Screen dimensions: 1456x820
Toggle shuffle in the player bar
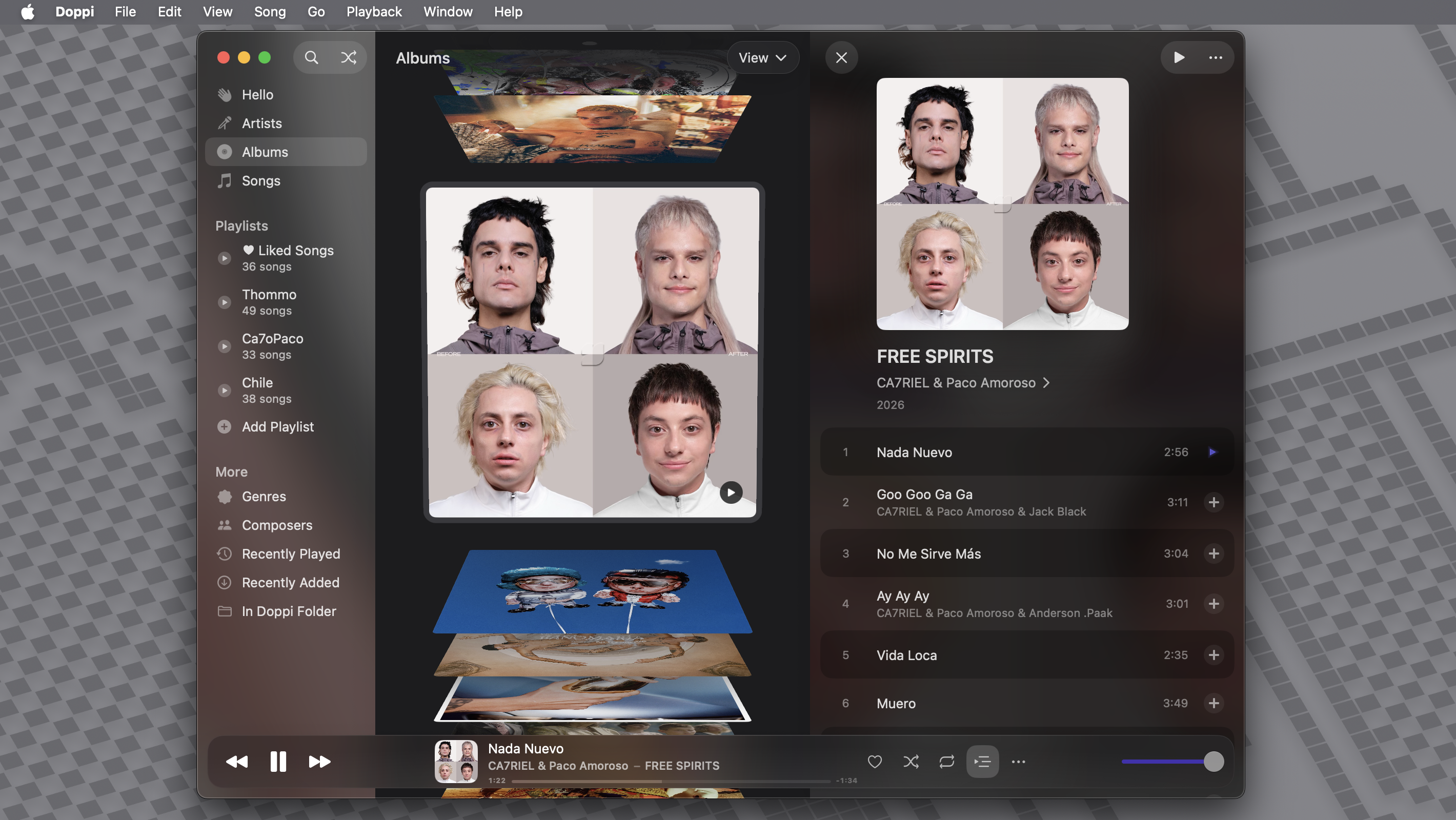click(x=911, y=762)
